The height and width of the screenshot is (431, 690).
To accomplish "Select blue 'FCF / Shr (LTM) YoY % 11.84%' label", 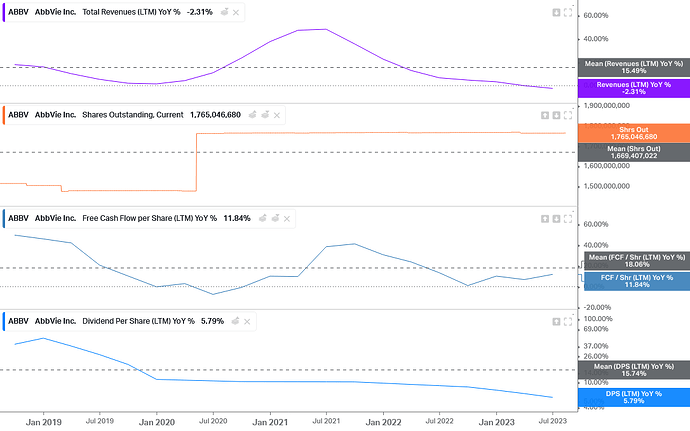I will (x=637, y=281).
